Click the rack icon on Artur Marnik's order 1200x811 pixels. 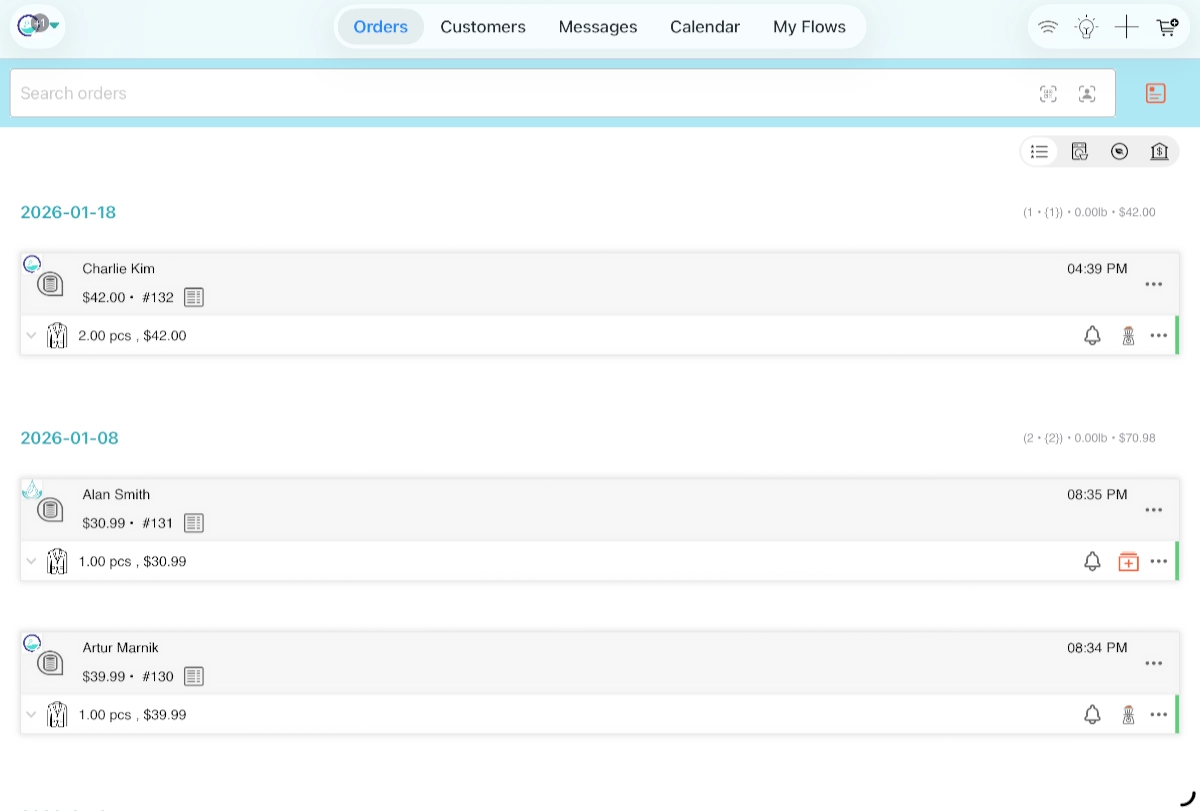[1128, 714]
